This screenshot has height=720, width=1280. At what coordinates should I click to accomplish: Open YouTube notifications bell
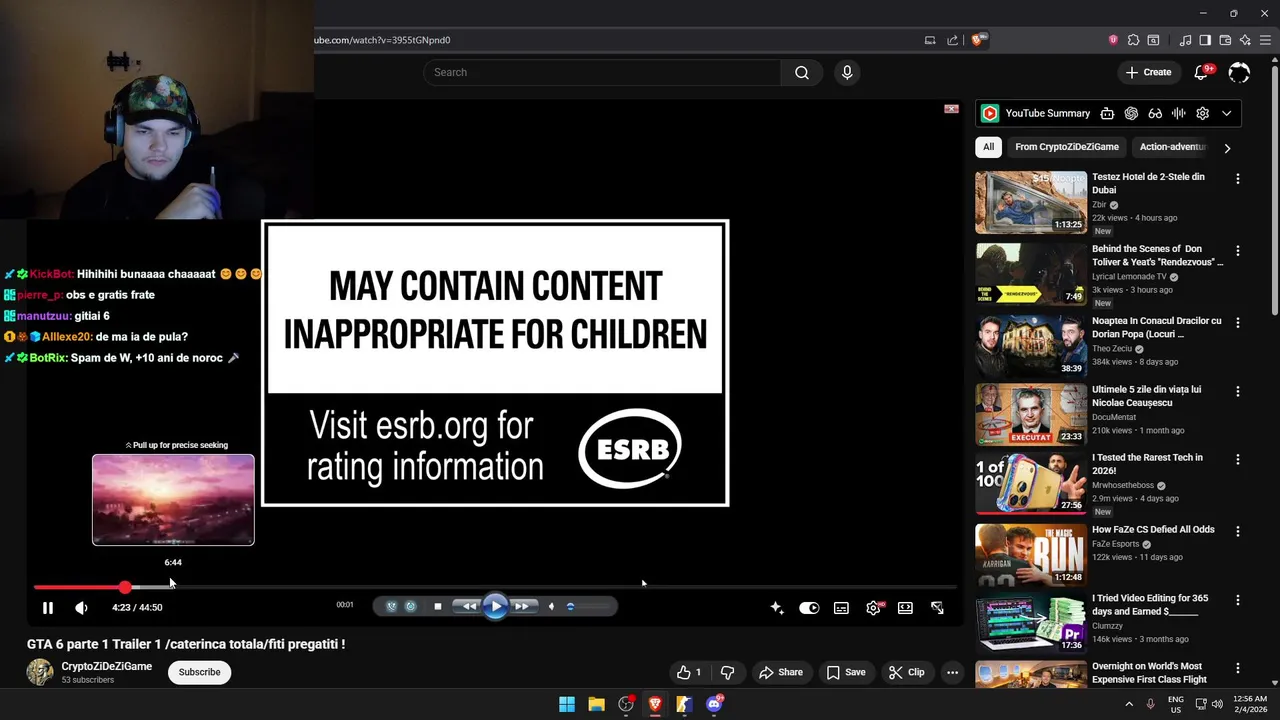tap(1202, 72)
